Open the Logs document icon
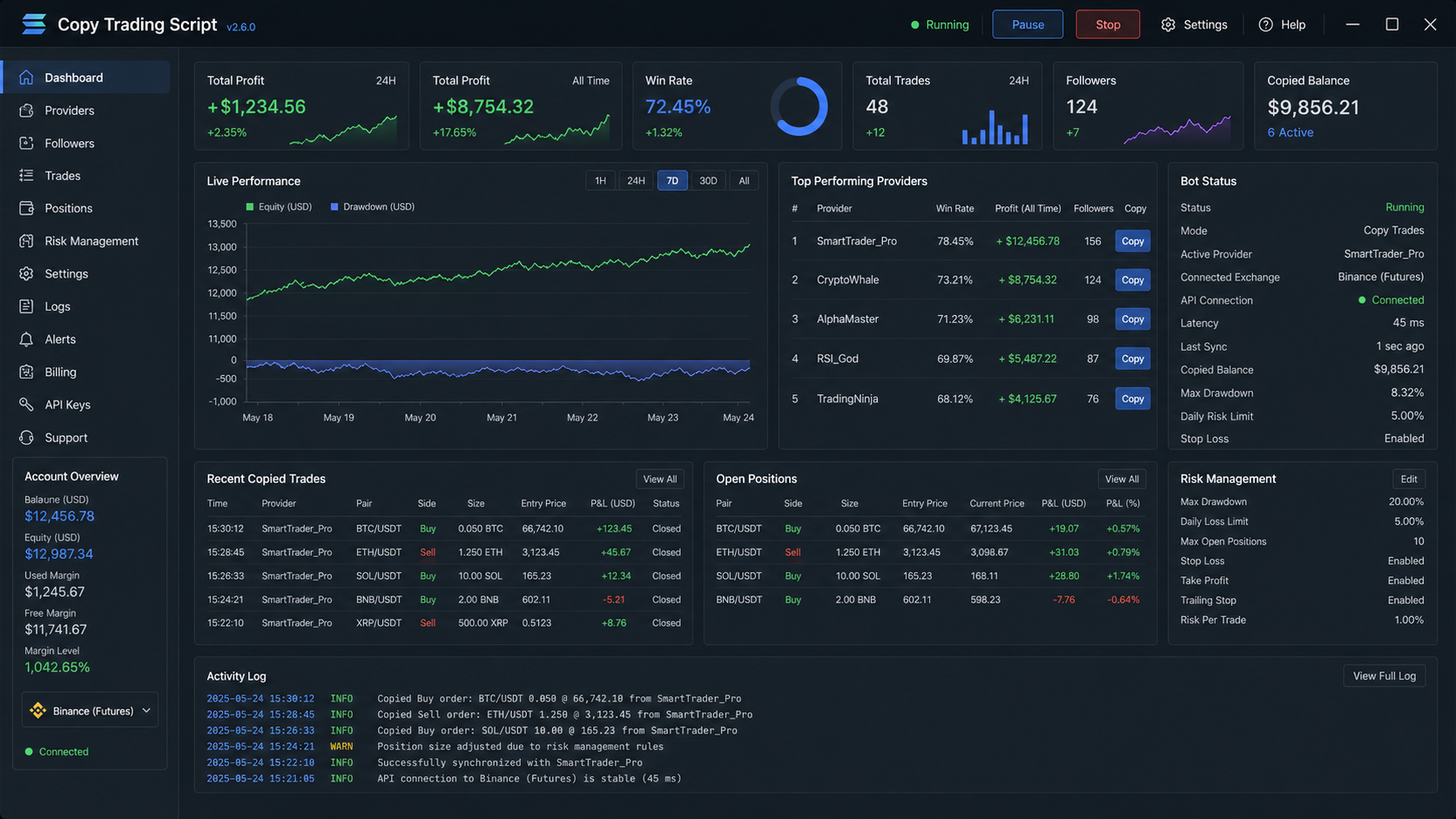Viewport: 1456px width, 819px height. (x=26, y=306)
